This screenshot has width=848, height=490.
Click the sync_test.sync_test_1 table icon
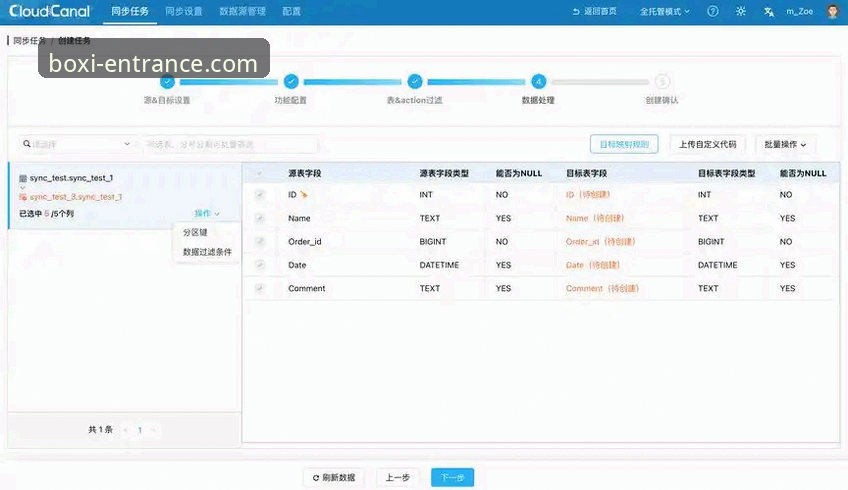[23, 178]
